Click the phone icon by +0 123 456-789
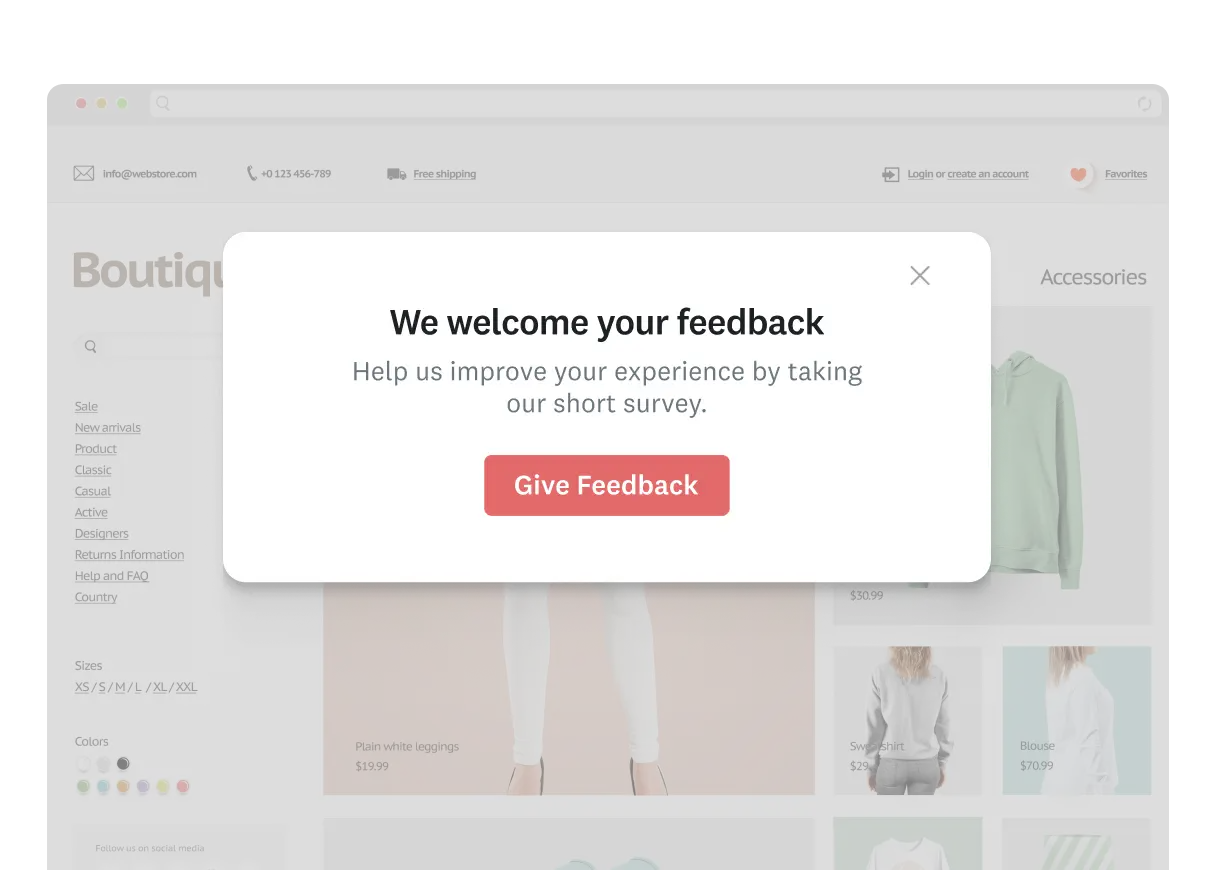This screenshot has height=870, width=1216. click(252, 174)
